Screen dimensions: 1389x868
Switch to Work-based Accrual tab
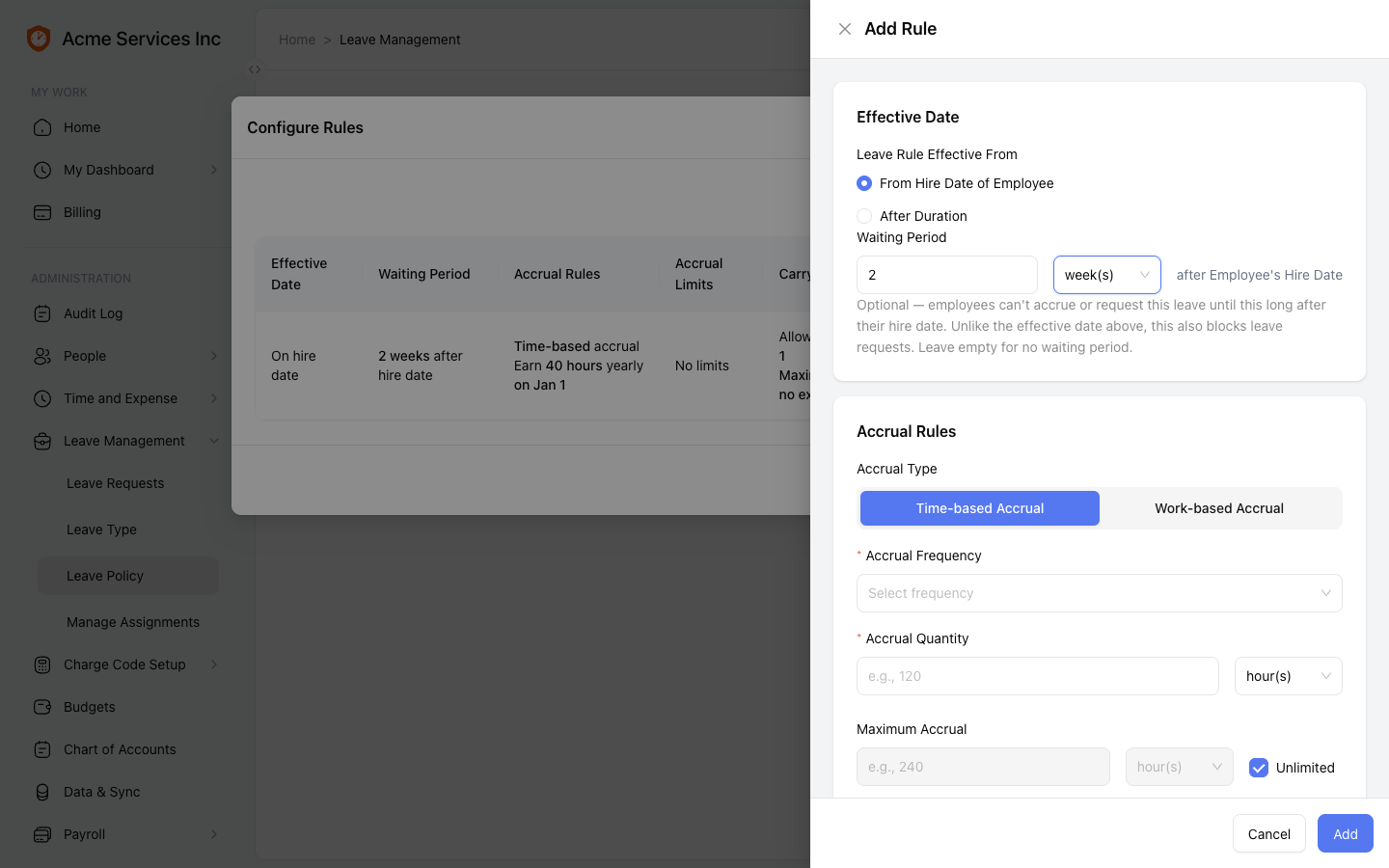[1219, 508]
